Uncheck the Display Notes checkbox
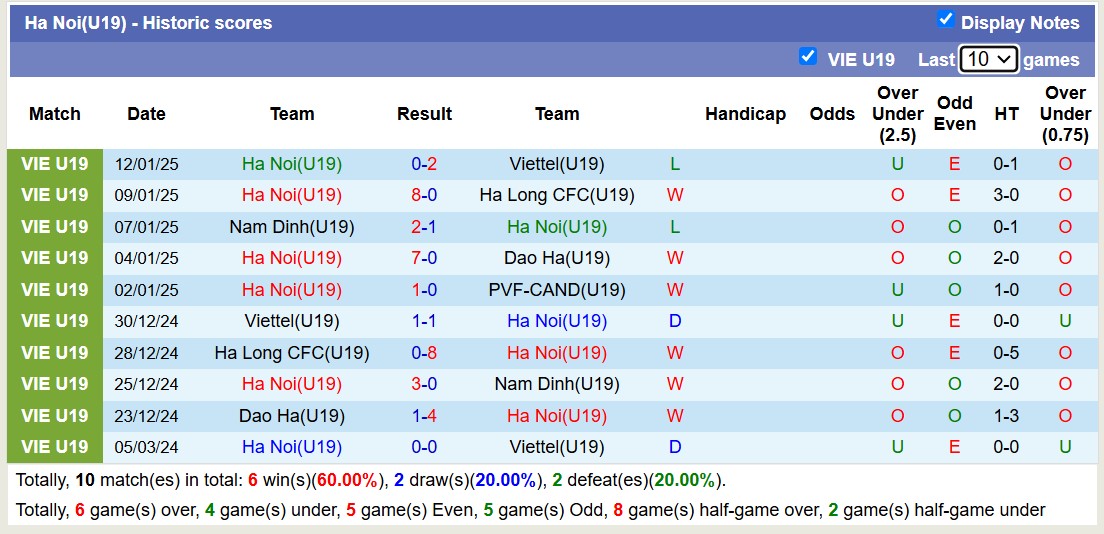1104x534 pixels. pos(945,19)
